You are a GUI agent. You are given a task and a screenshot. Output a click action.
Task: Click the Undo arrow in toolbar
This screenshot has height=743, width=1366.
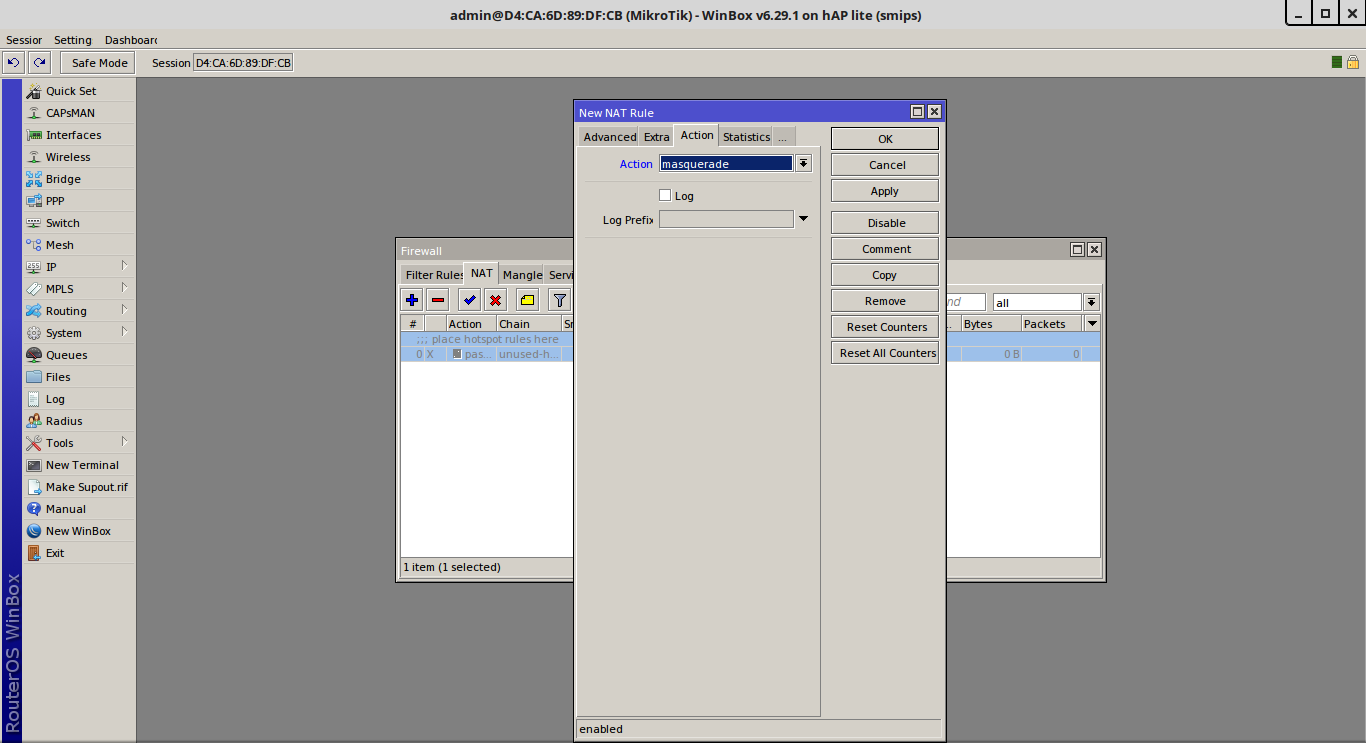tap(13, 63)
